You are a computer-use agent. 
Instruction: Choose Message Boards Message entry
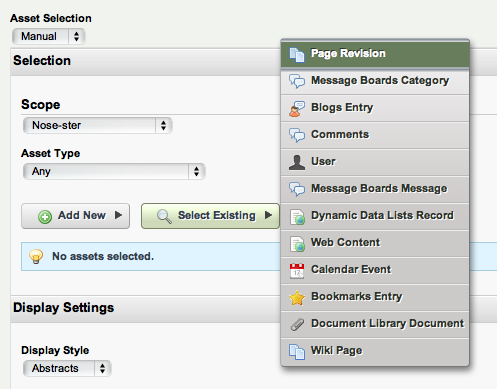[x=375, y=189]
